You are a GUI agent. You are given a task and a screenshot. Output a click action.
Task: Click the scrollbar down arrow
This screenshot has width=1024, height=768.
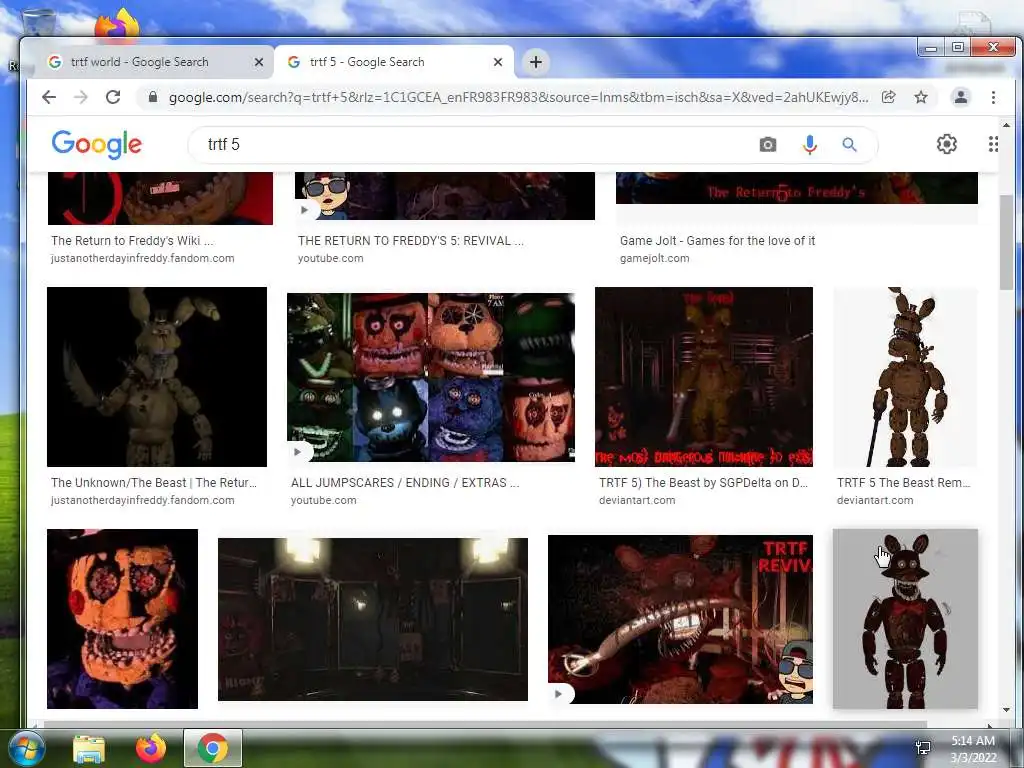1006,710
